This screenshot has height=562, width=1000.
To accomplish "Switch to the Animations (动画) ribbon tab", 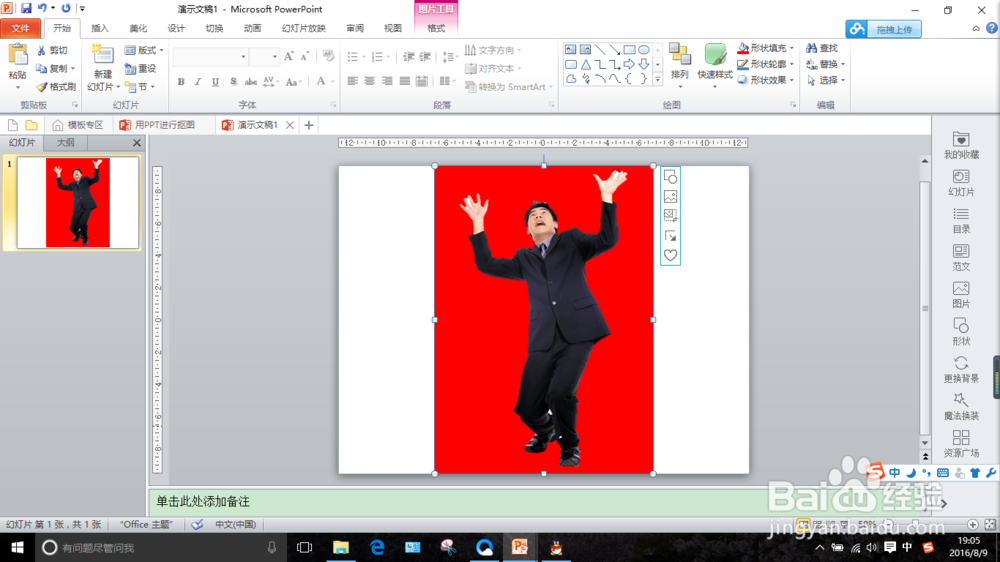I will pyautogui.click(x=253, y=28).
